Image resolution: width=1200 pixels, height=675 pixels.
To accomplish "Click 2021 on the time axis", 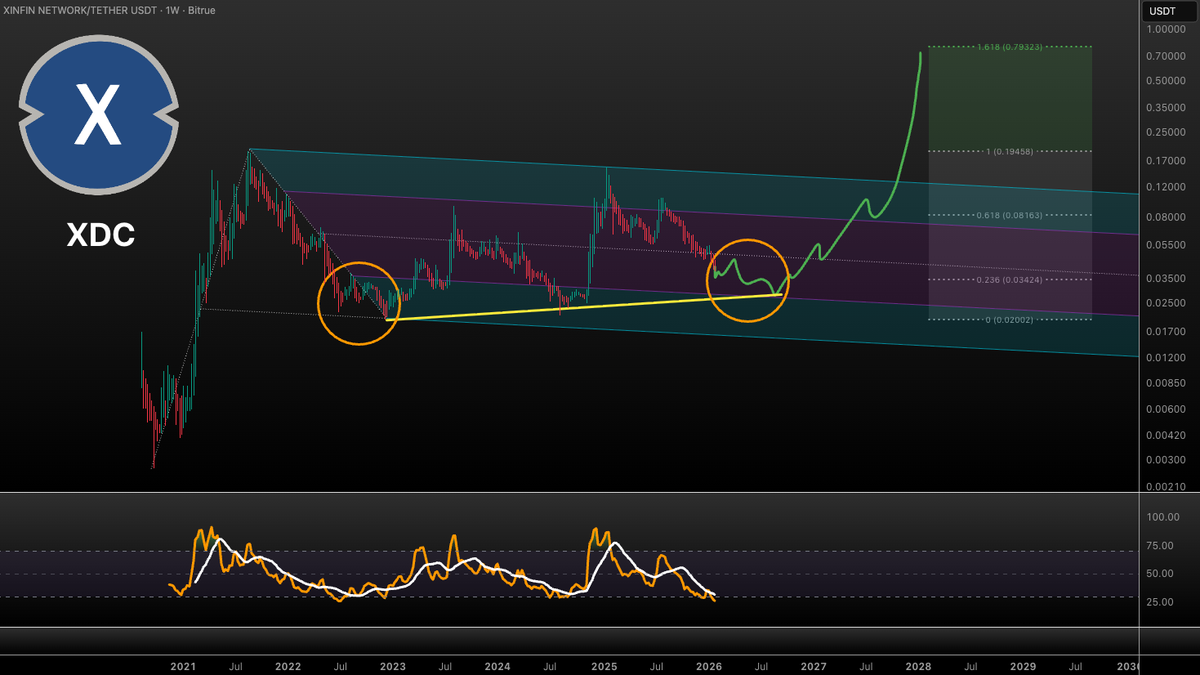I will click(x=183, y=665).
